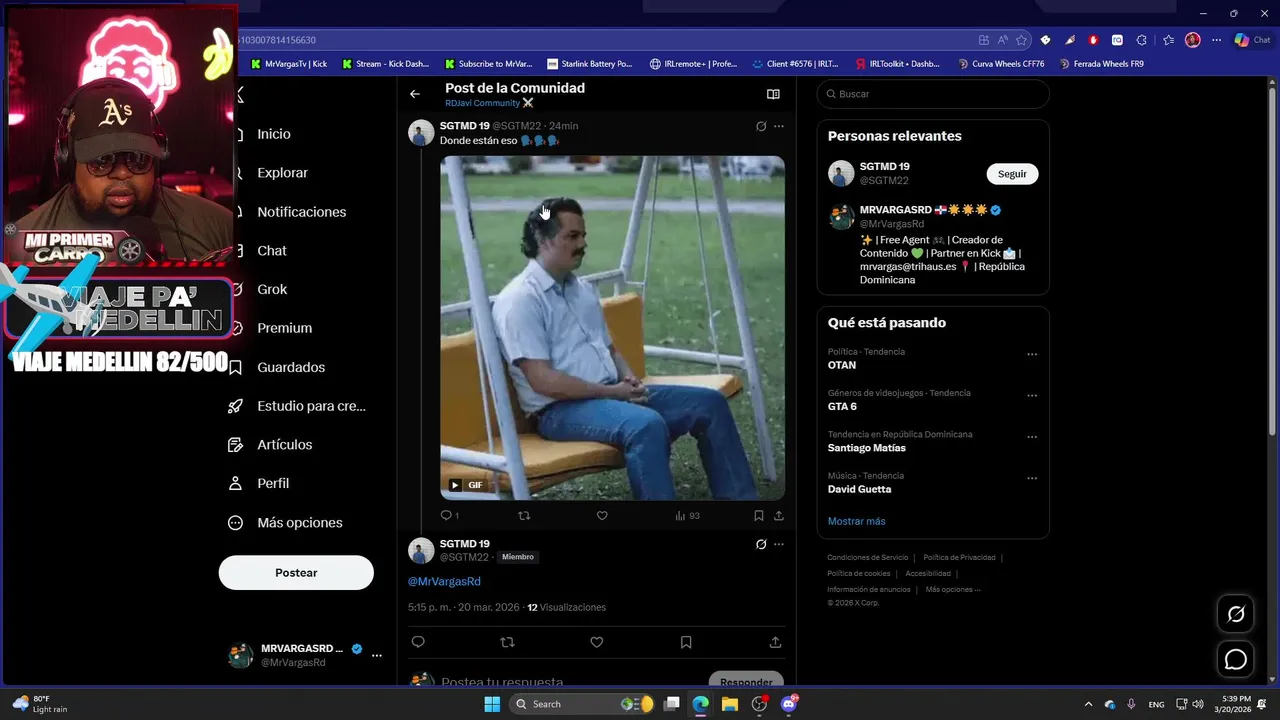This screenshot has width=1280, height=720.
Task: Like the GIF post
Action: 602,516
